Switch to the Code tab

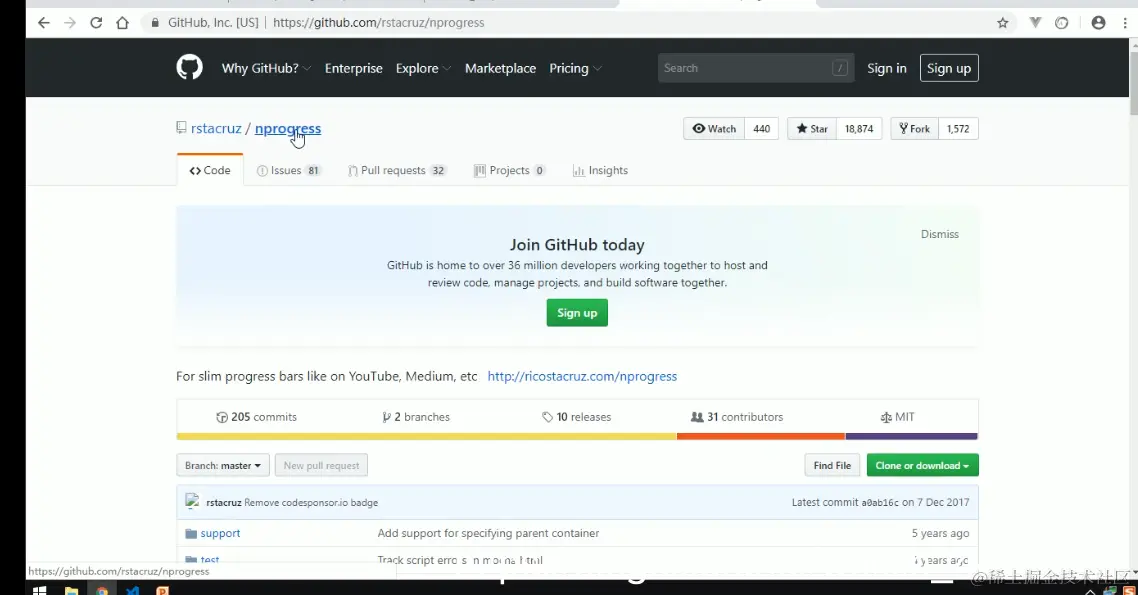(x=210, y=171)
